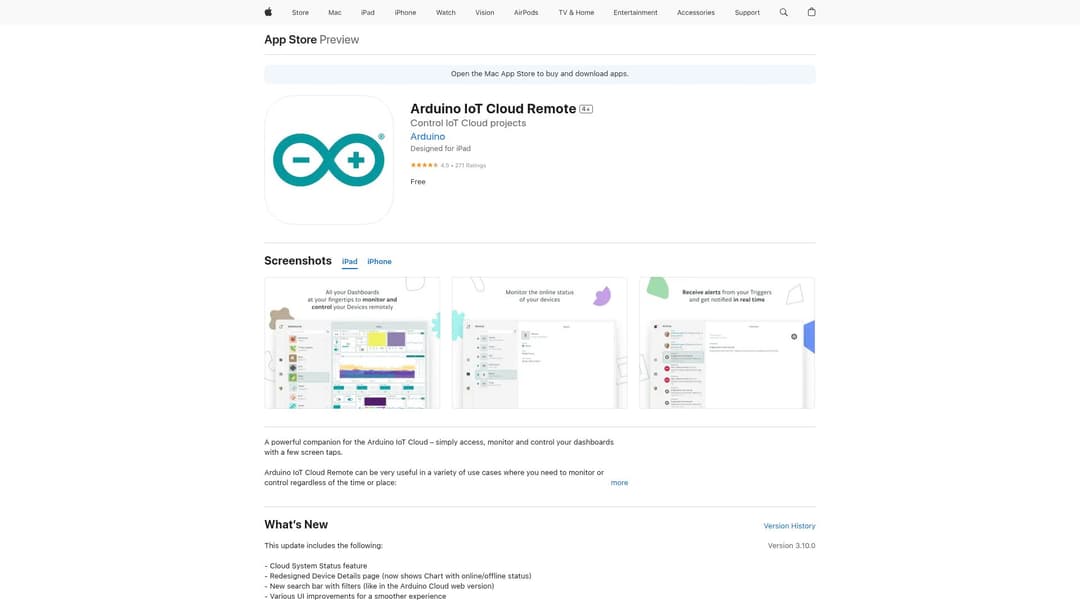Open the iPhone nav menu item
The height and width of the screenshot is (608, 1080).
pos(405,12)
